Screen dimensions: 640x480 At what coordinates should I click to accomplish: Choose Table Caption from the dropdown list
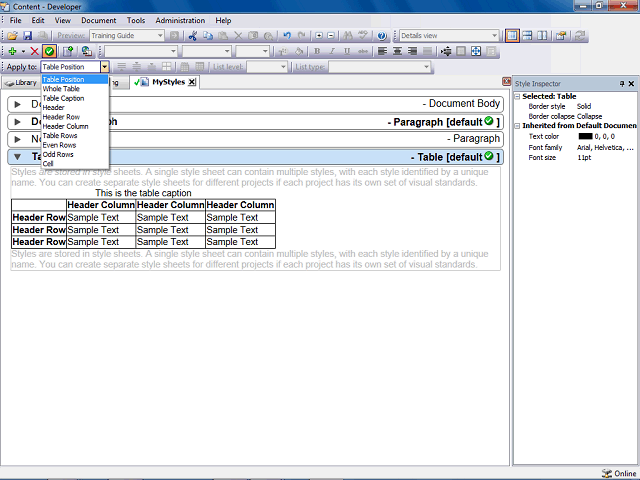pyautogui.click(x=75, y=98)
